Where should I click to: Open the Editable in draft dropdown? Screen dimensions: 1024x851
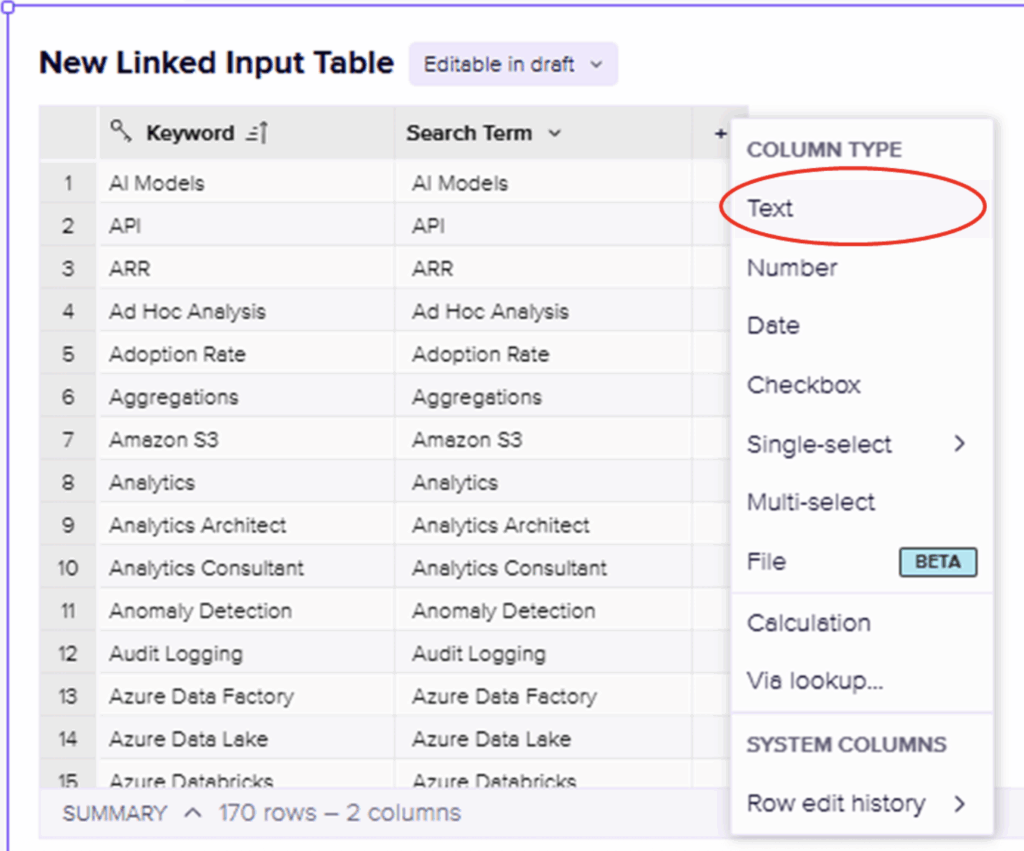click(513, 64)
